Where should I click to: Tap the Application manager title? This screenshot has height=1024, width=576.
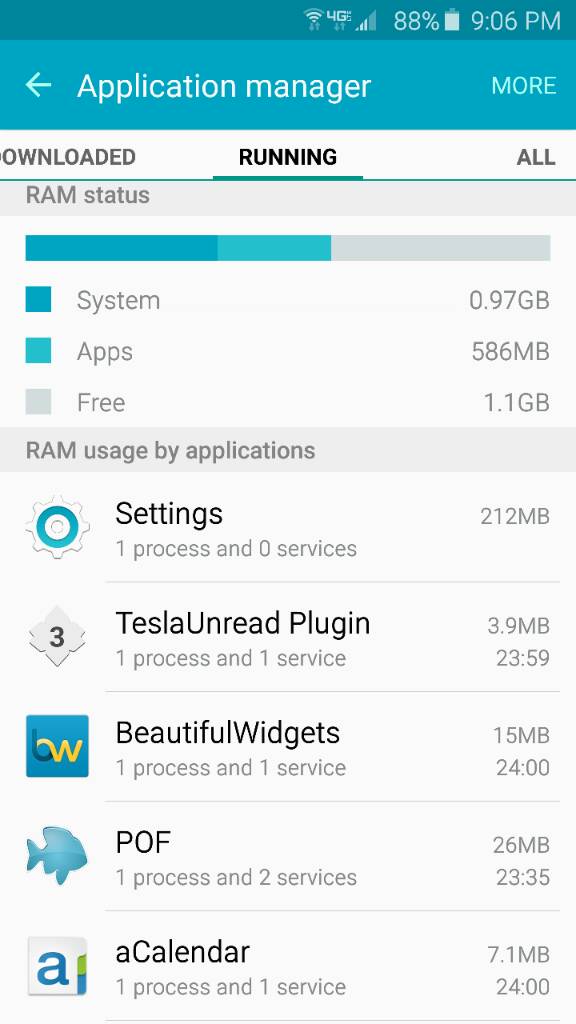[224, 86]
